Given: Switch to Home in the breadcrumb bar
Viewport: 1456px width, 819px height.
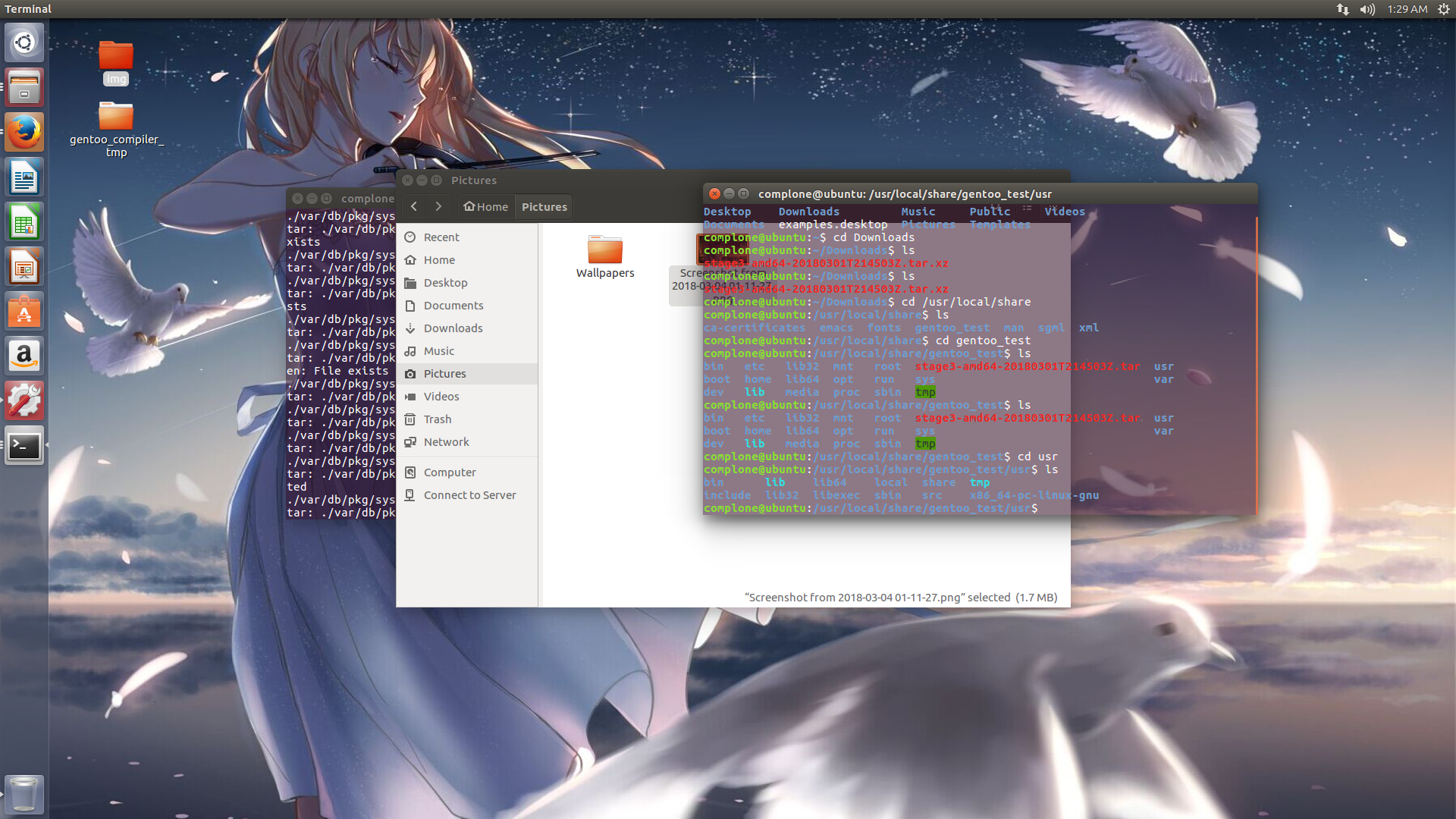Looking at the screenshot, I should tap(485, 206).
